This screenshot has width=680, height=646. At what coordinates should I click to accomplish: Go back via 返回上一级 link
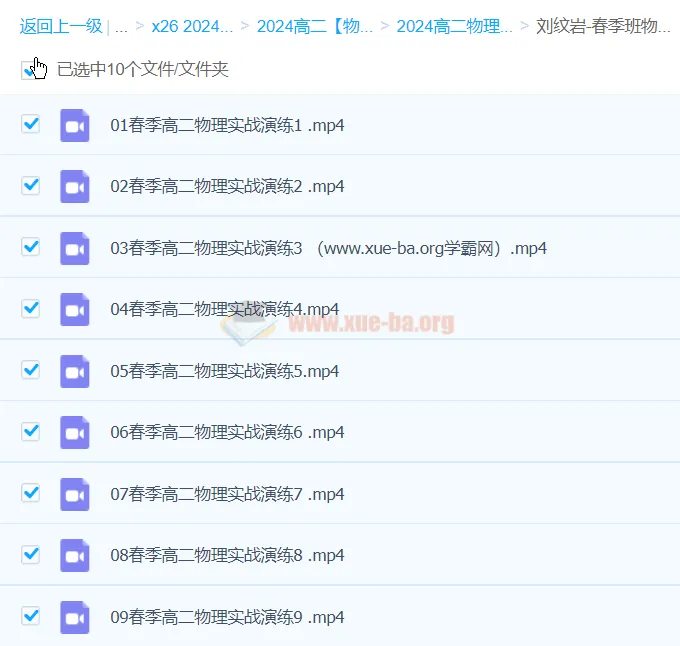[x=61, y=26]
